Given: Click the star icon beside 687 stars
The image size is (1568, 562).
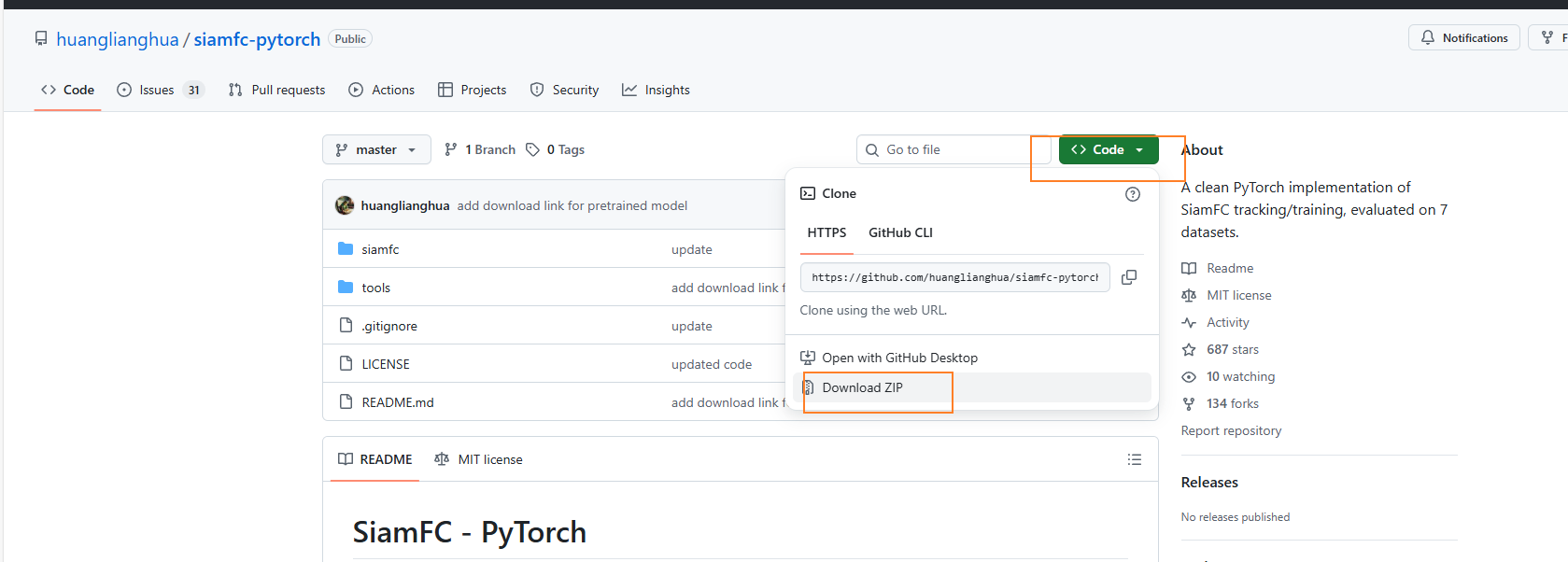Looking at the screenshot, I should pyautogui.click(x=1189, y=349).
